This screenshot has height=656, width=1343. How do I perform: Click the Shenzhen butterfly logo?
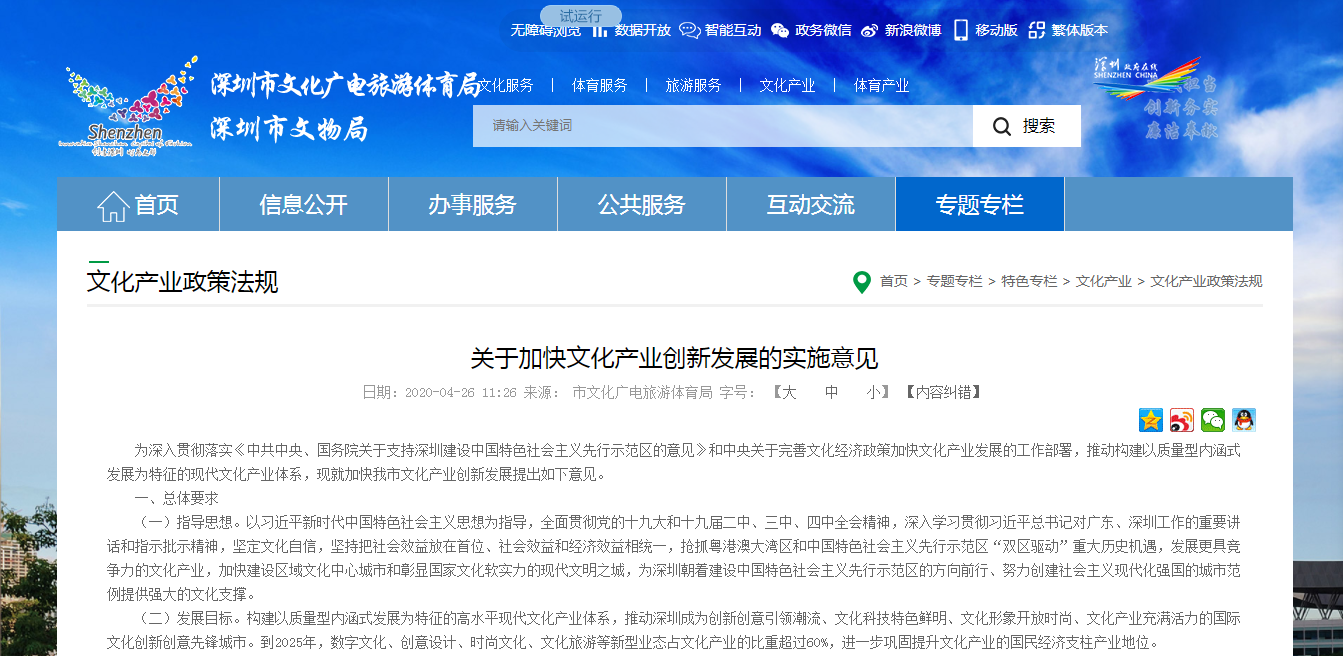(127, 108)
